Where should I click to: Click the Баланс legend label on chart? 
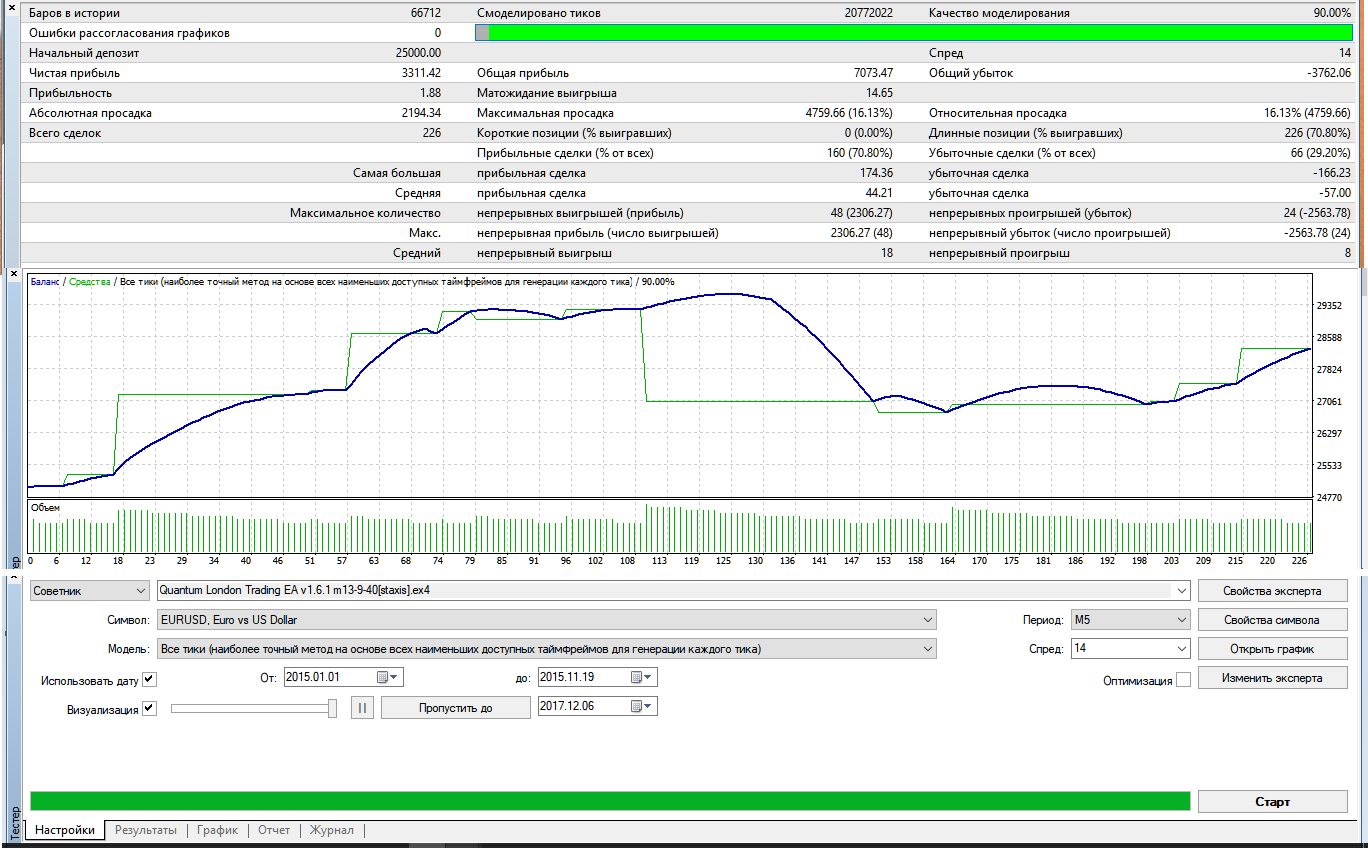pos(45,282)
